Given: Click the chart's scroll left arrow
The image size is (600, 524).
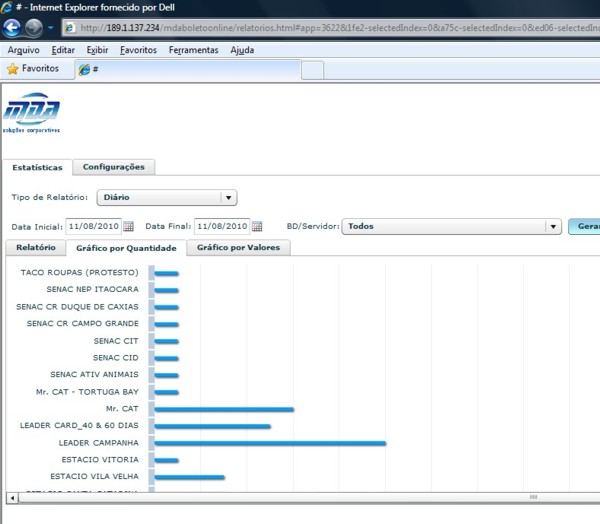Looking at the screenshot, I should (12, 498).
